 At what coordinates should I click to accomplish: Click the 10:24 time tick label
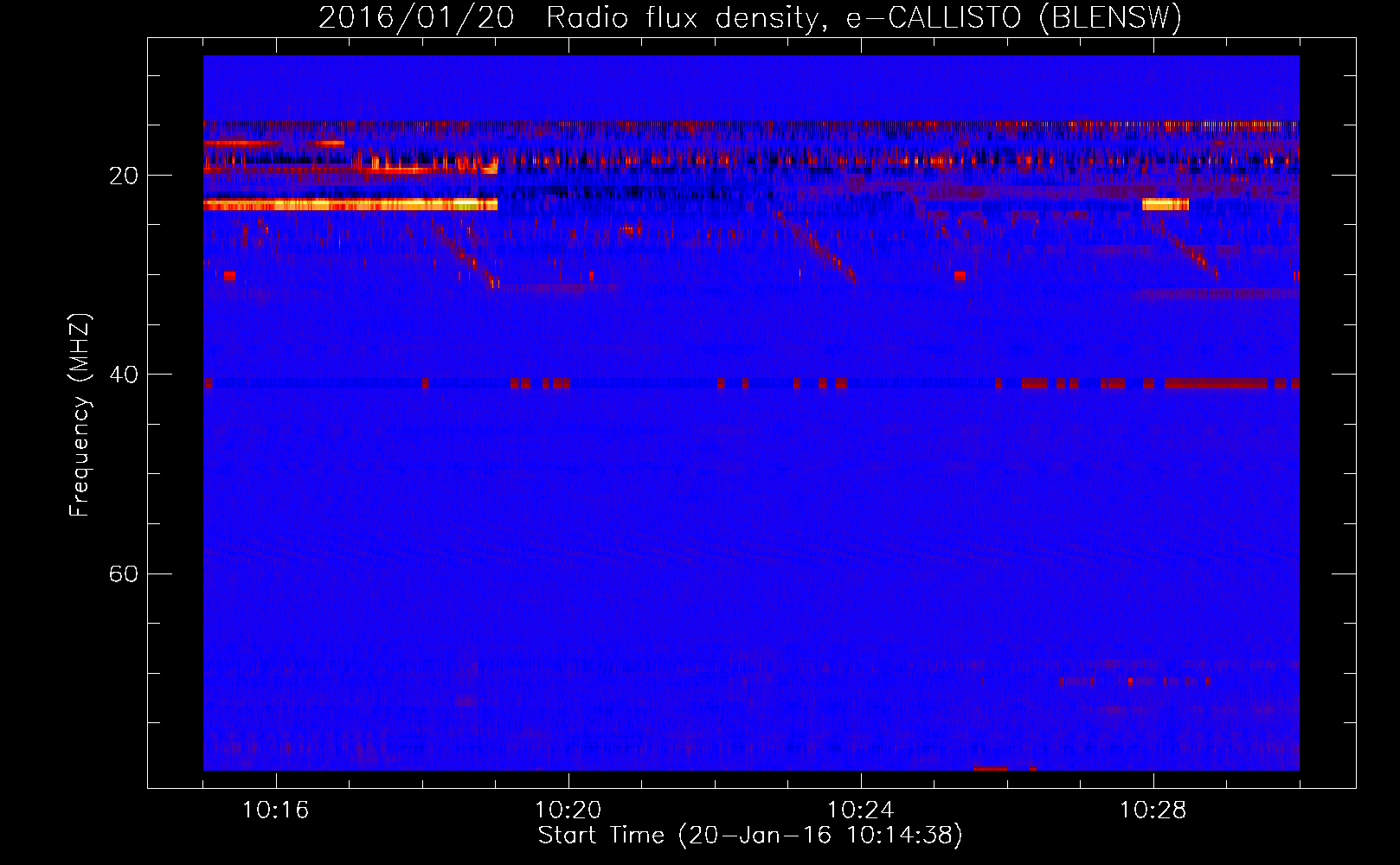coord(860,811)
